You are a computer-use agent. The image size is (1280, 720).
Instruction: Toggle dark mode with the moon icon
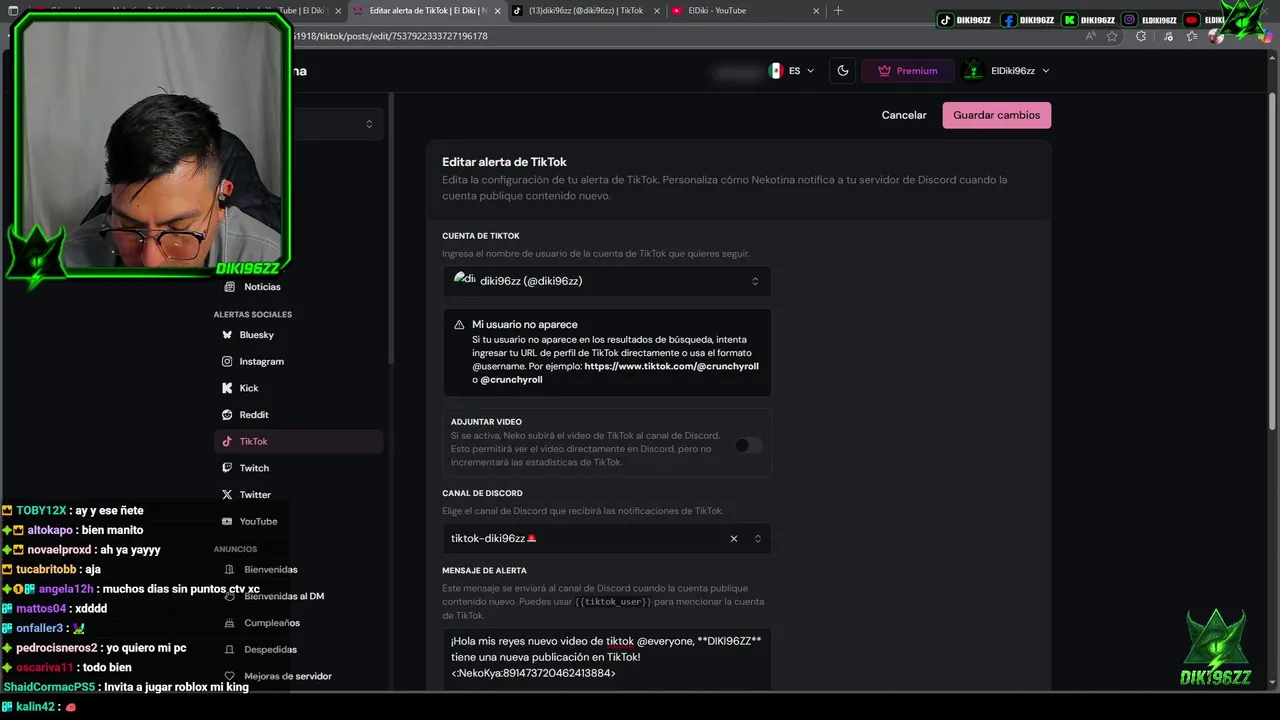(x=843, y=71)
